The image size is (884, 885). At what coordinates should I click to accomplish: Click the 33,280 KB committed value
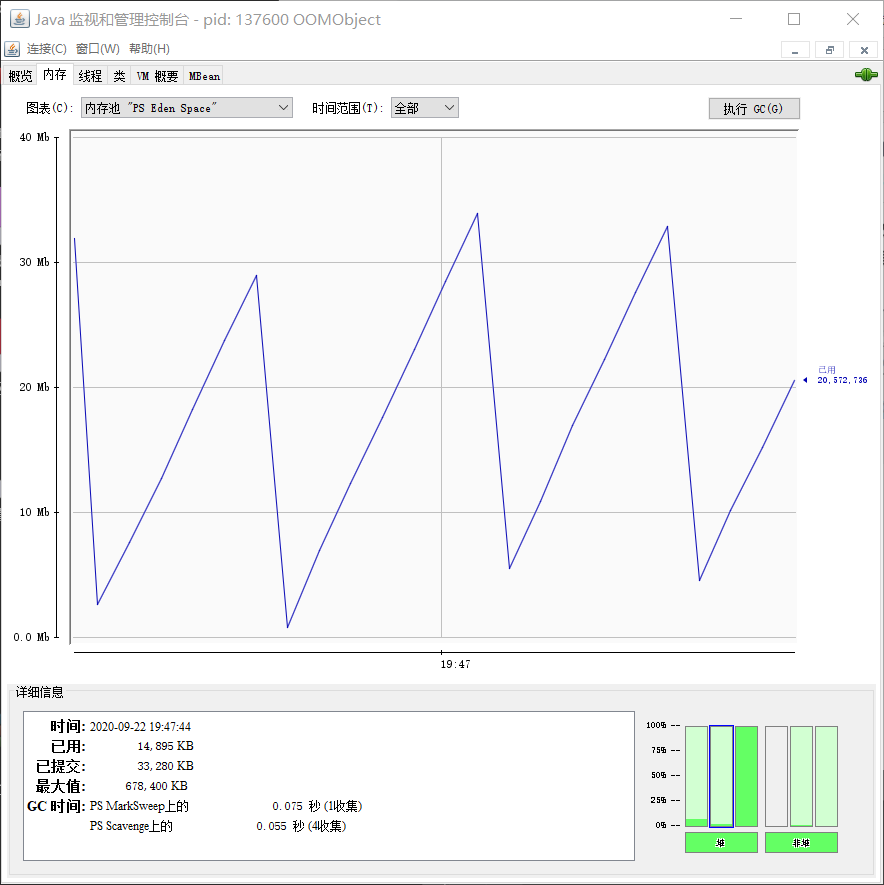point(165,766)
